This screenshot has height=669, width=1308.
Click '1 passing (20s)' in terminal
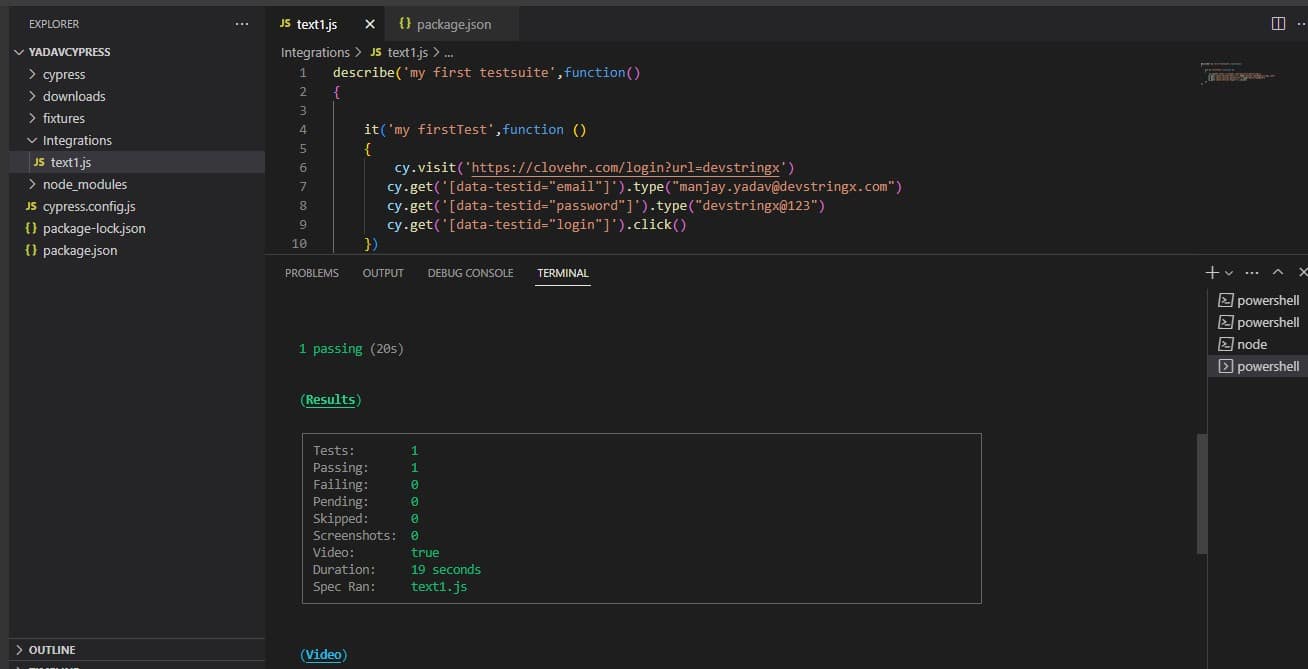[351, 349]
